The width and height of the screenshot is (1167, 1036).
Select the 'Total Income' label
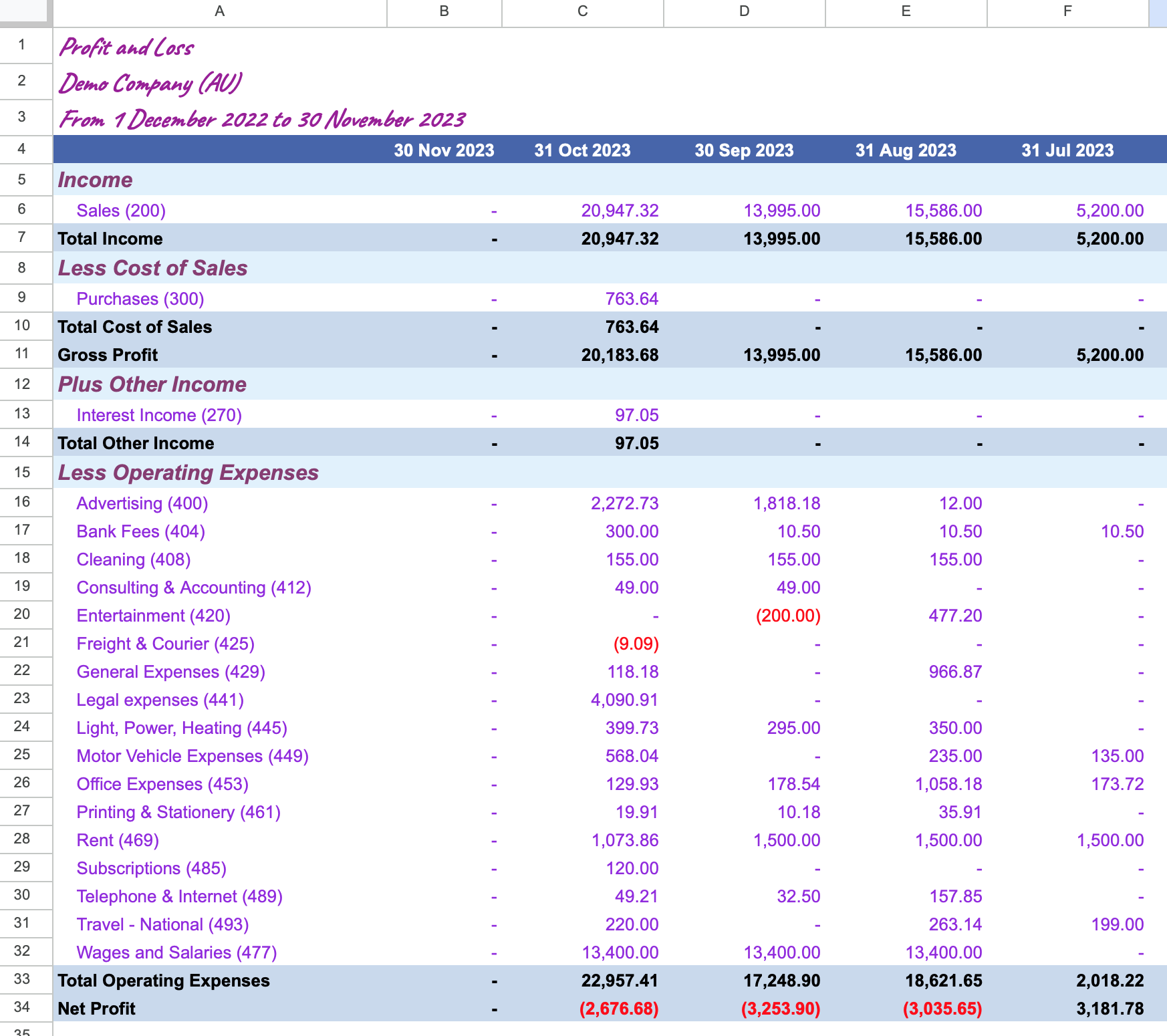pos(110,239)
